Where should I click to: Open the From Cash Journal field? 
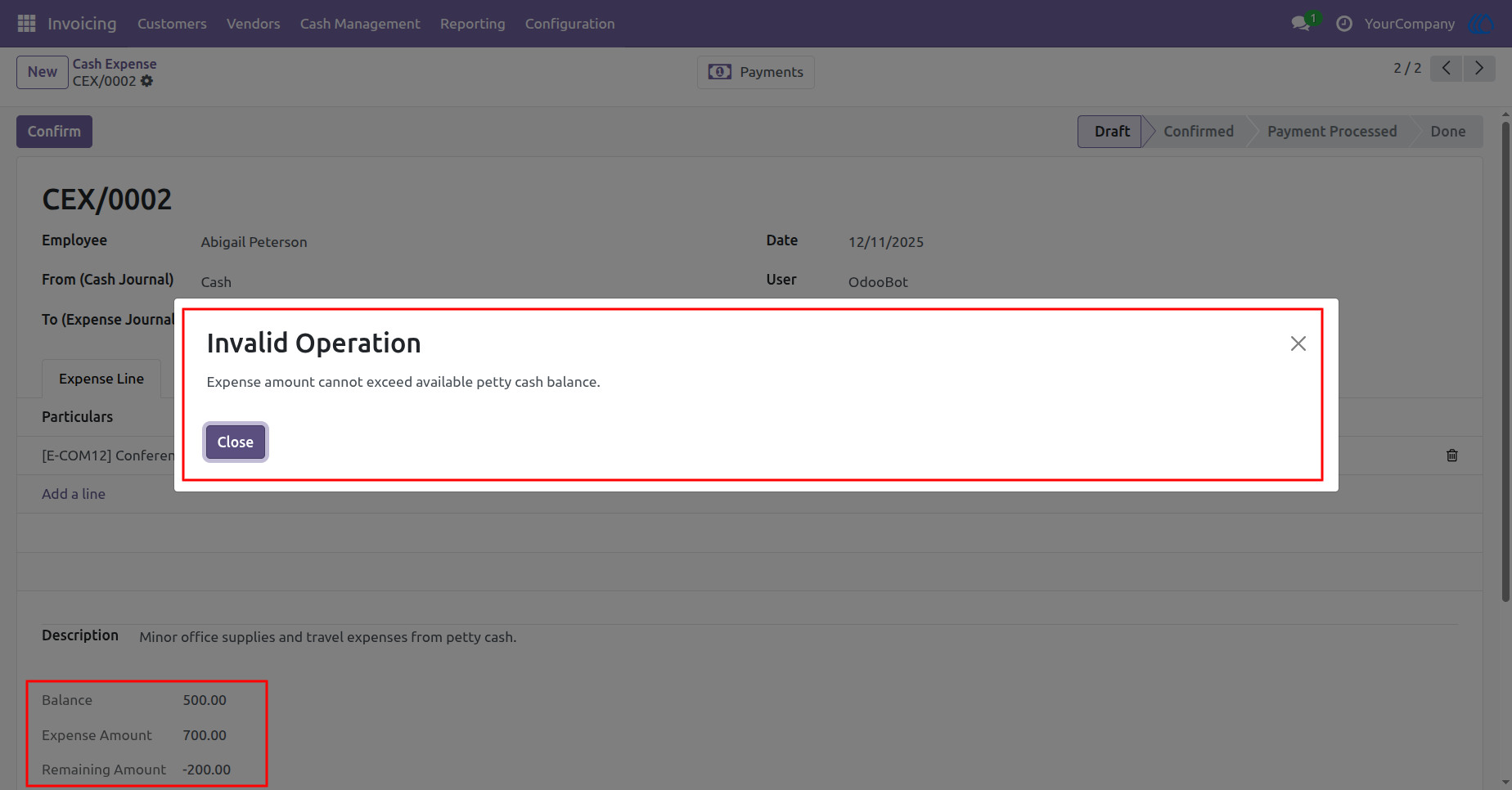[x=216, y=282]
